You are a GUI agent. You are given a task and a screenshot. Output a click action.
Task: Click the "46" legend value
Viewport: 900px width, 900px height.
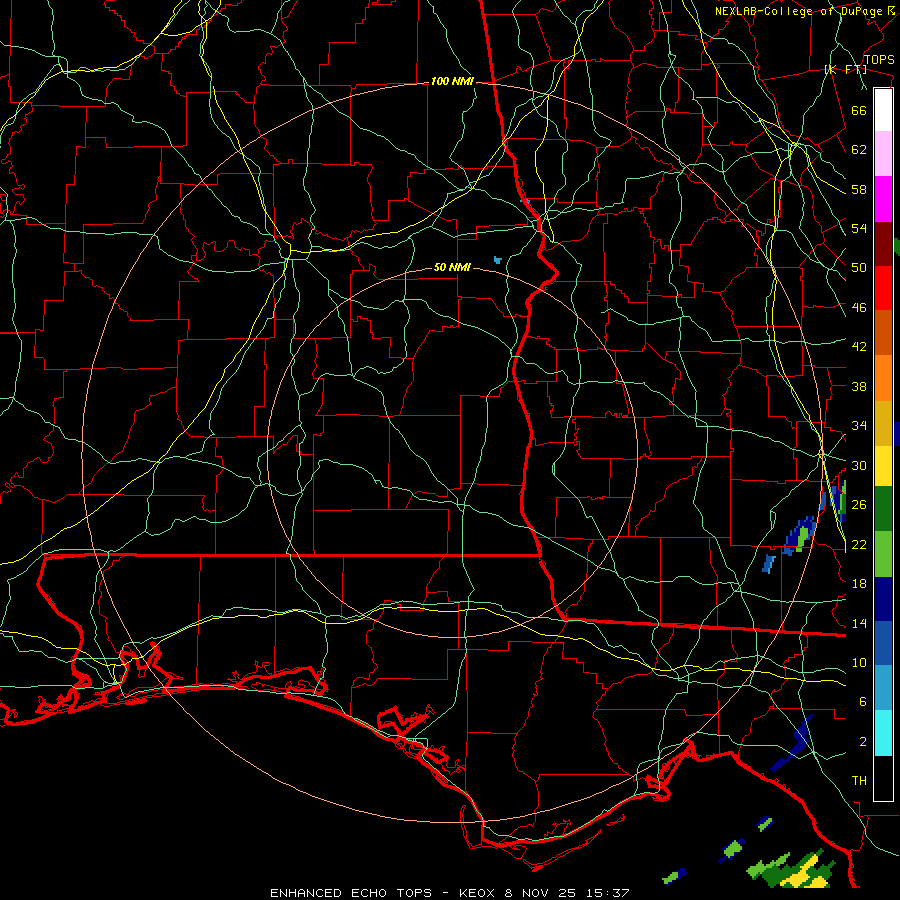(x=859, y=308)
